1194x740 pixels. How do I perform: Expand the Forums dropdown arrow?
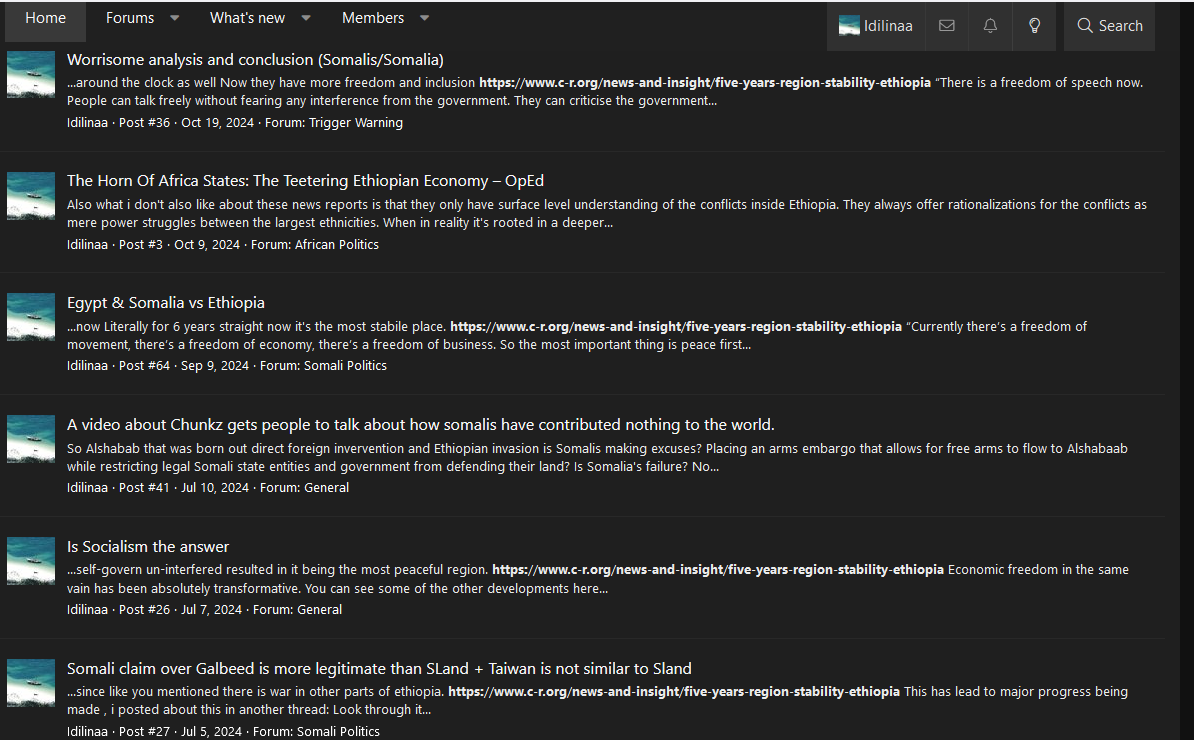[174, 18]
